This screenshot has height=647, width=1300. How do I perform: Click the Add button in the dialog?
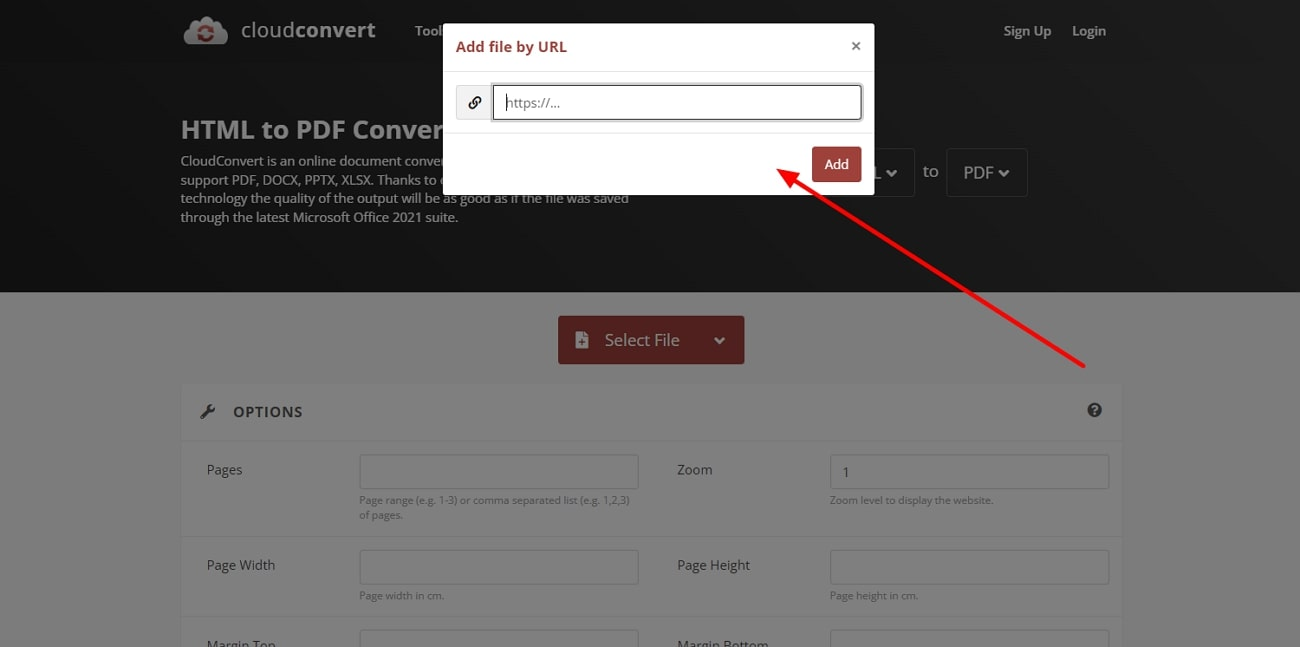836,164
